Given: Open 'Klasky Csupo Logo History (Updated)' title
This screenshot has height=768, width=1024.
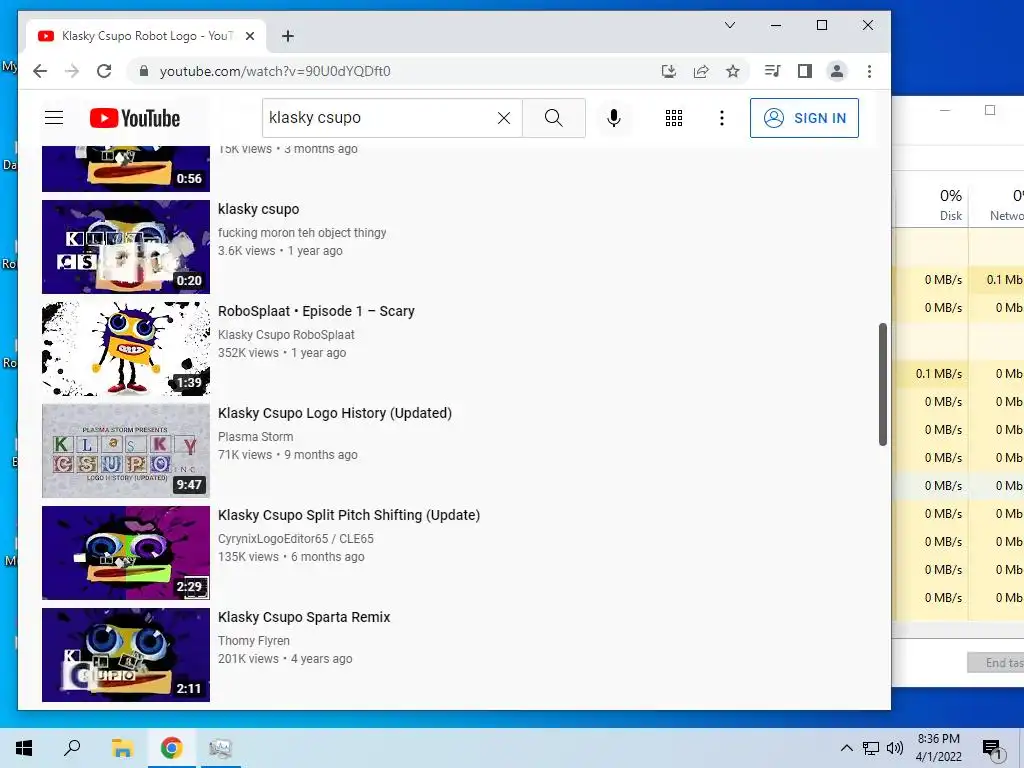Looking at the screenshot, I should [335, 413].
